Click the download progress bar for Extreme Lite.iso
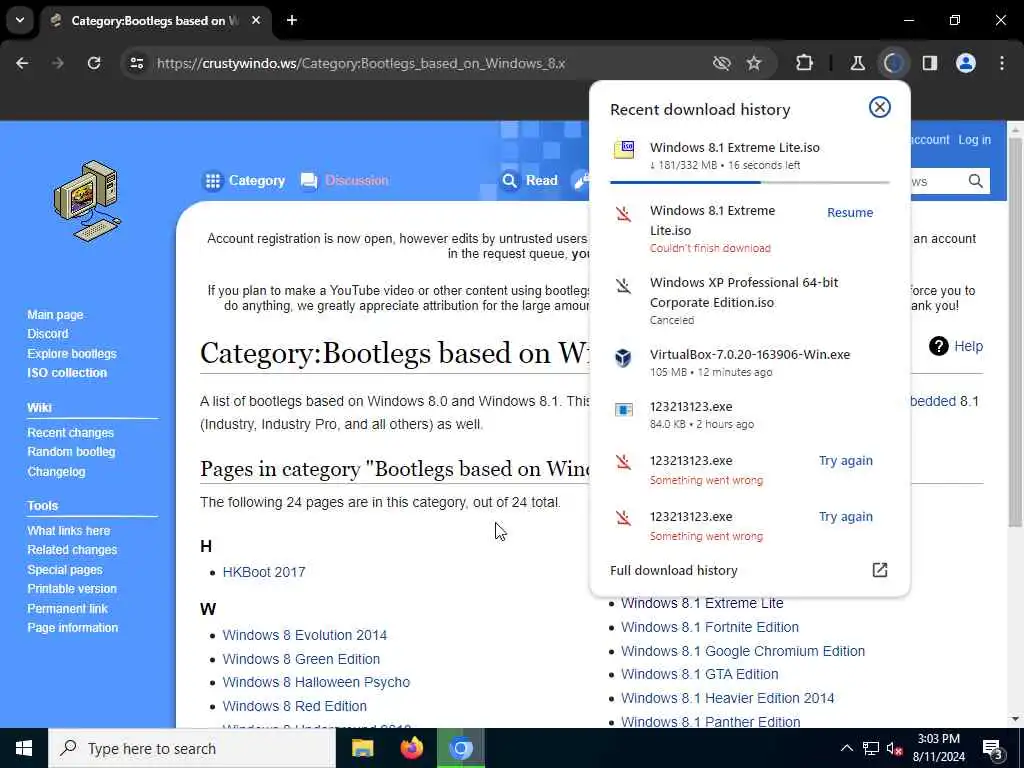 point(749,182)
